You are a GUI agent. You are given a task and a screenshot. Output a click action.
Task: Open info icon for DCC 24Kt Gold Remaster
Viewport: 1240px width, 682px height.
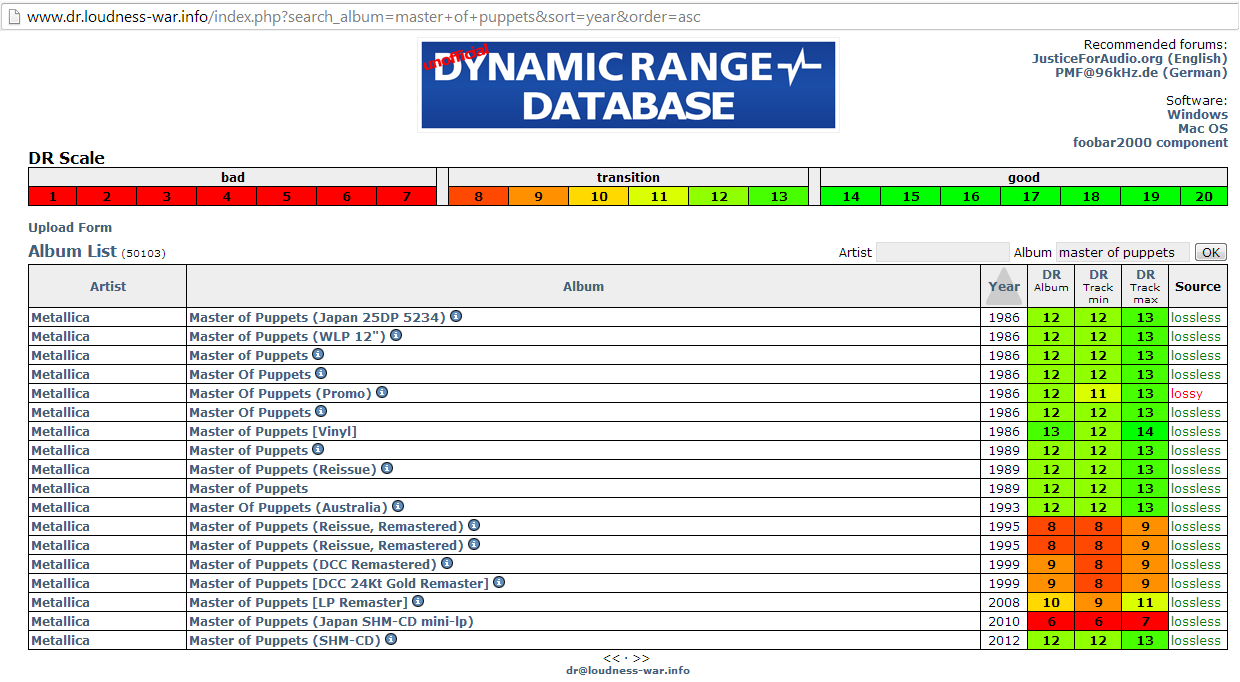(x=498, y=582)
